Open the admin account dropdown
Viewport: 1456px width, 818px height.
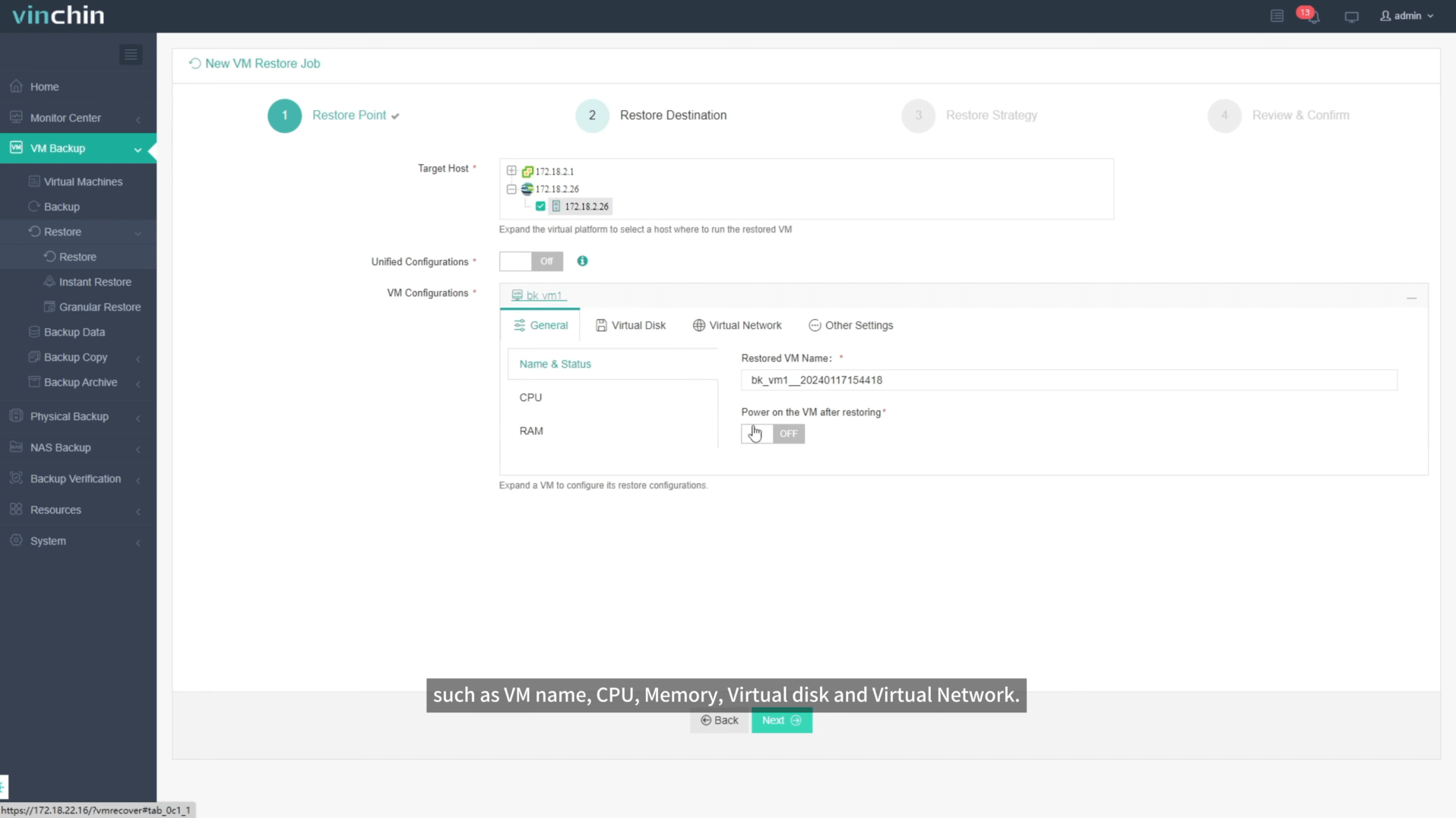[1406, 15]
